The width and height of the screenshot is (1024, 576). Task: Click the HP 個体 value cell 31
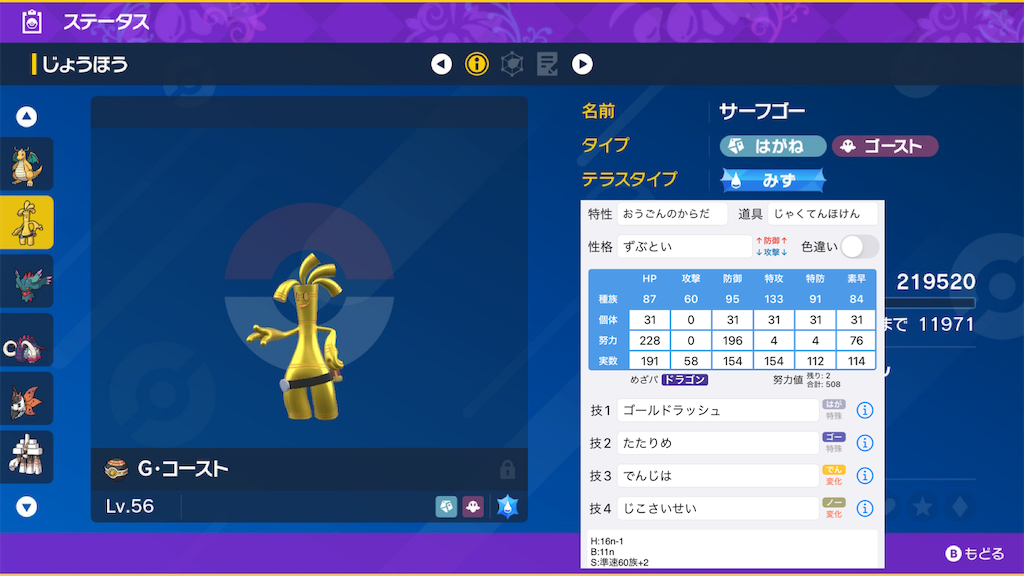(649, 319)
